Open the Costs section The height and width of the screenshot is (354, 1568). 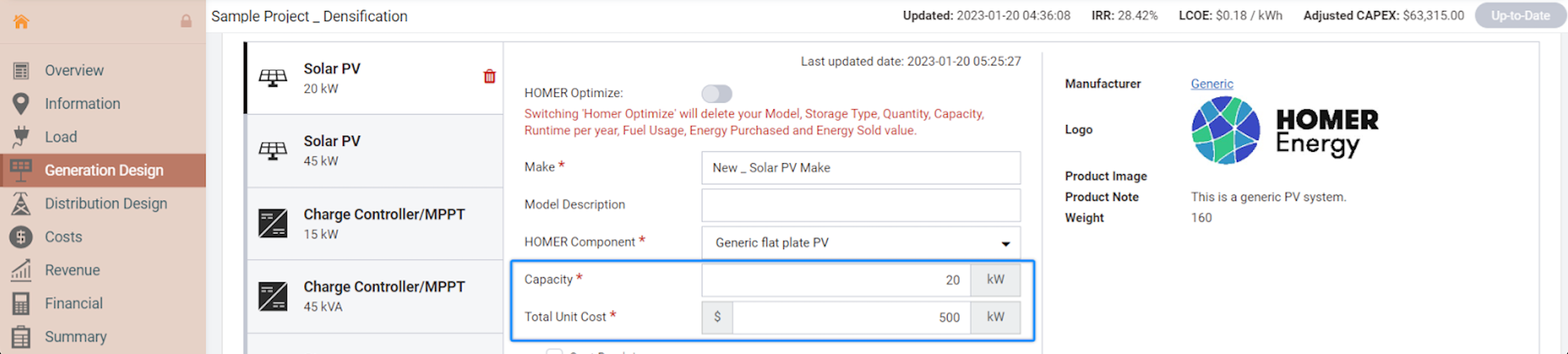[x=64, y=237]
